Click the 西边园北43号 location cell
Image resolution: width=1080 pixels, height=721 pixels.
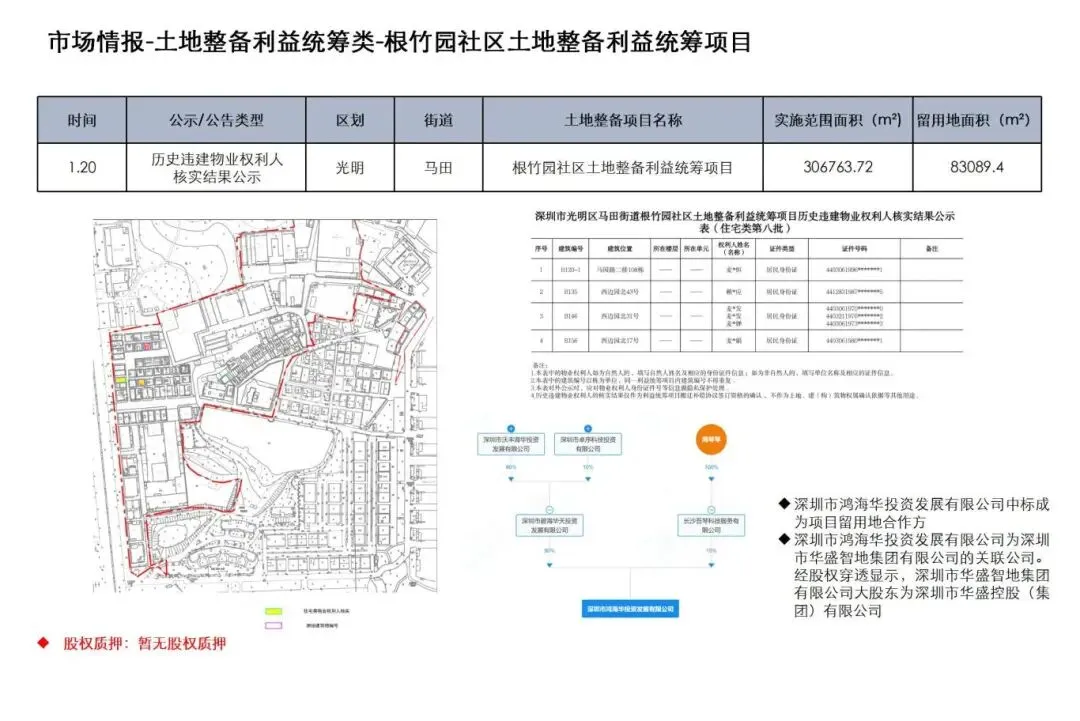click(620, 292)
